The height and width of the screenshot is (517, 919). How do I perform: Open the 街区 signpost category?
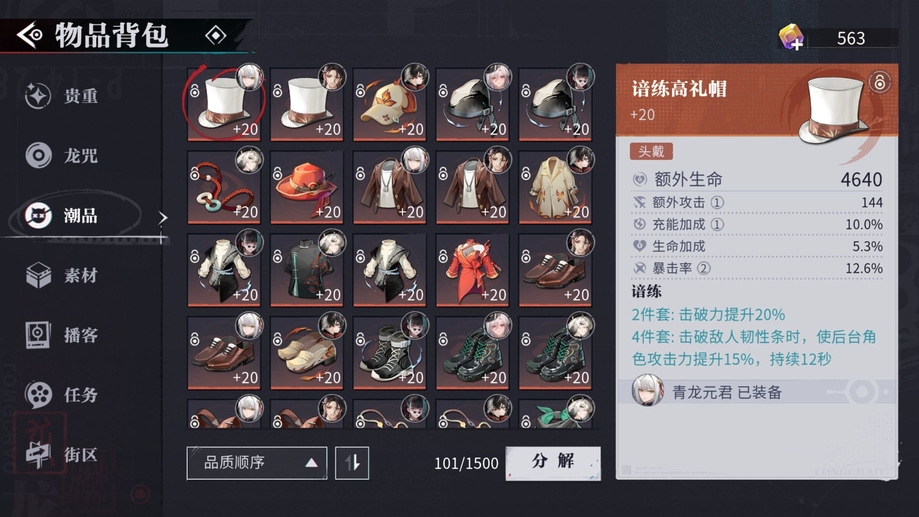click(x=62, y=454)
